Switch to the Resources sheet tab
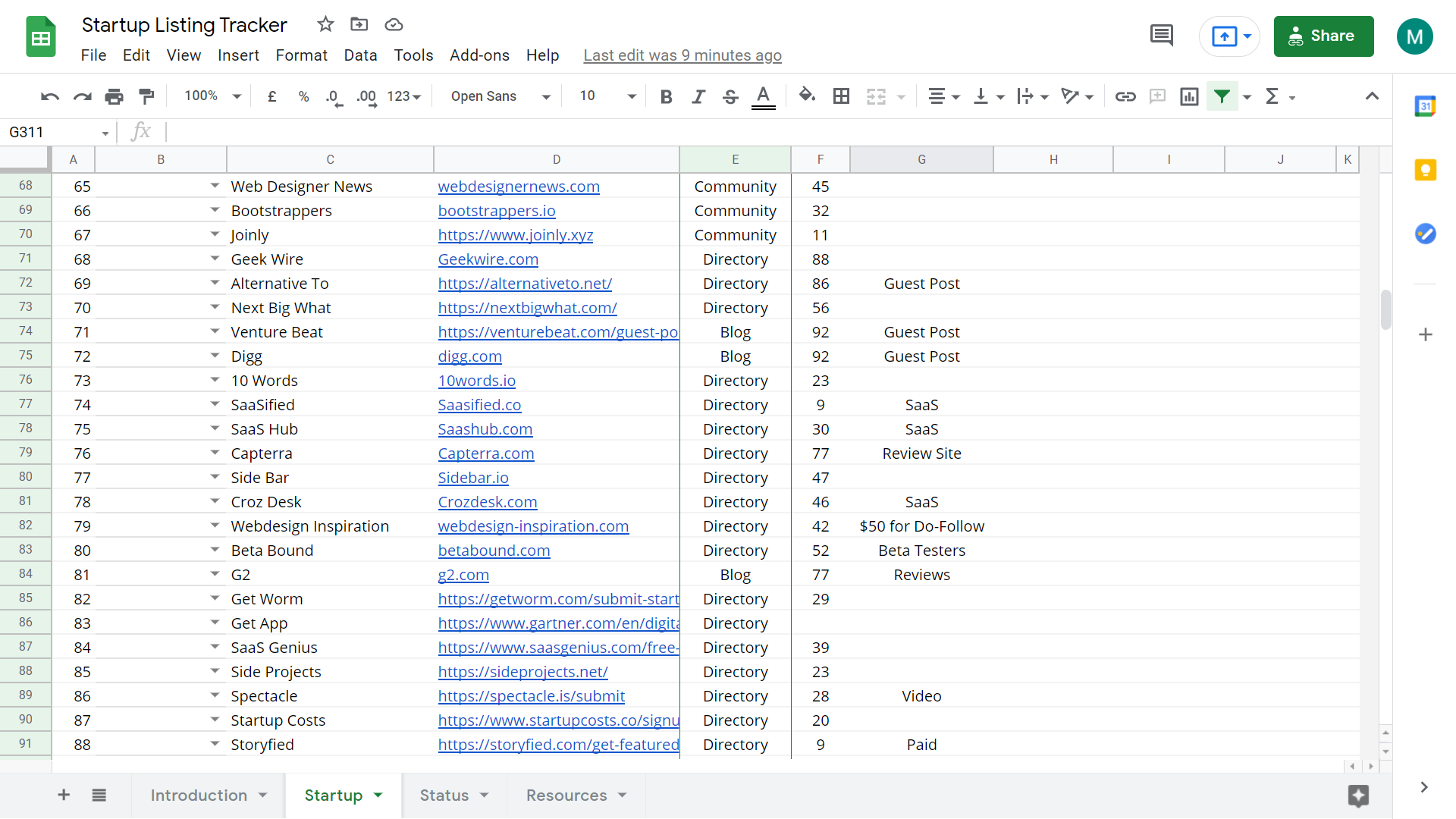The height and width of the screenshot is (819, 1456). (x=567, y=795)
